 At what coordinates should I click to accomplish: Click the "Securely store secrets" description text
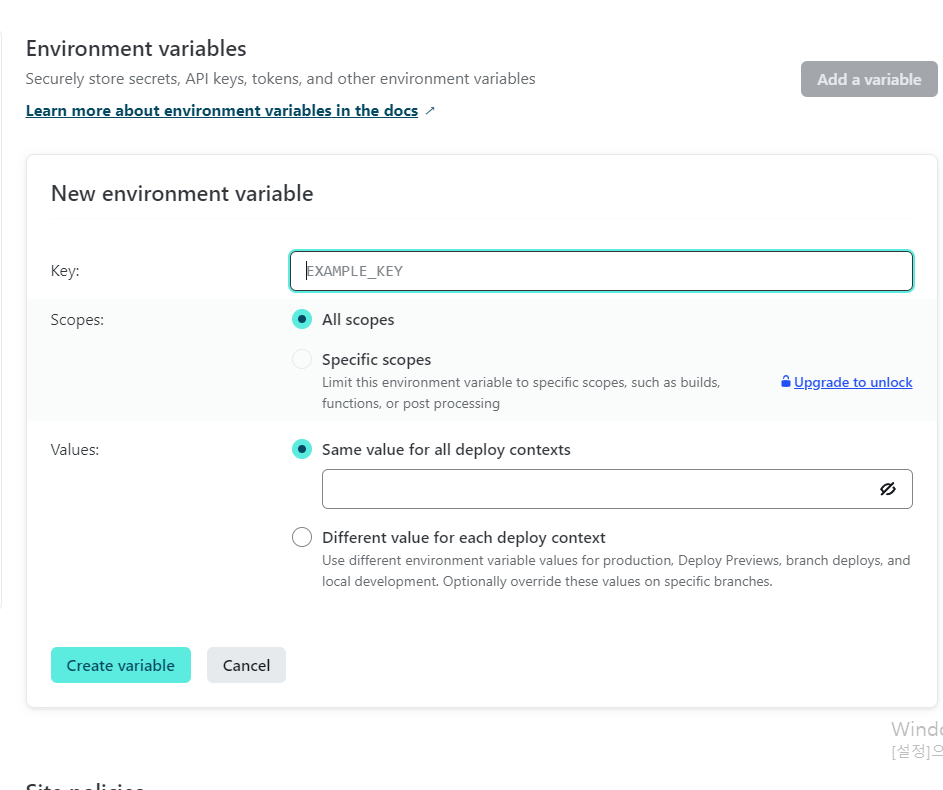[280, 79]
